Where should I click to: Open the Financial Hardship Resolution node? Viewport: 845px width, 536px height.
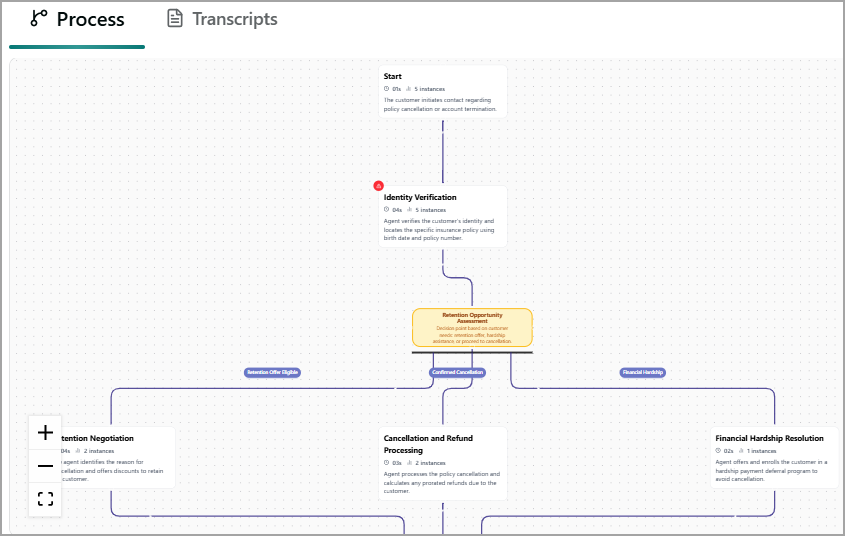click(774, 458)
